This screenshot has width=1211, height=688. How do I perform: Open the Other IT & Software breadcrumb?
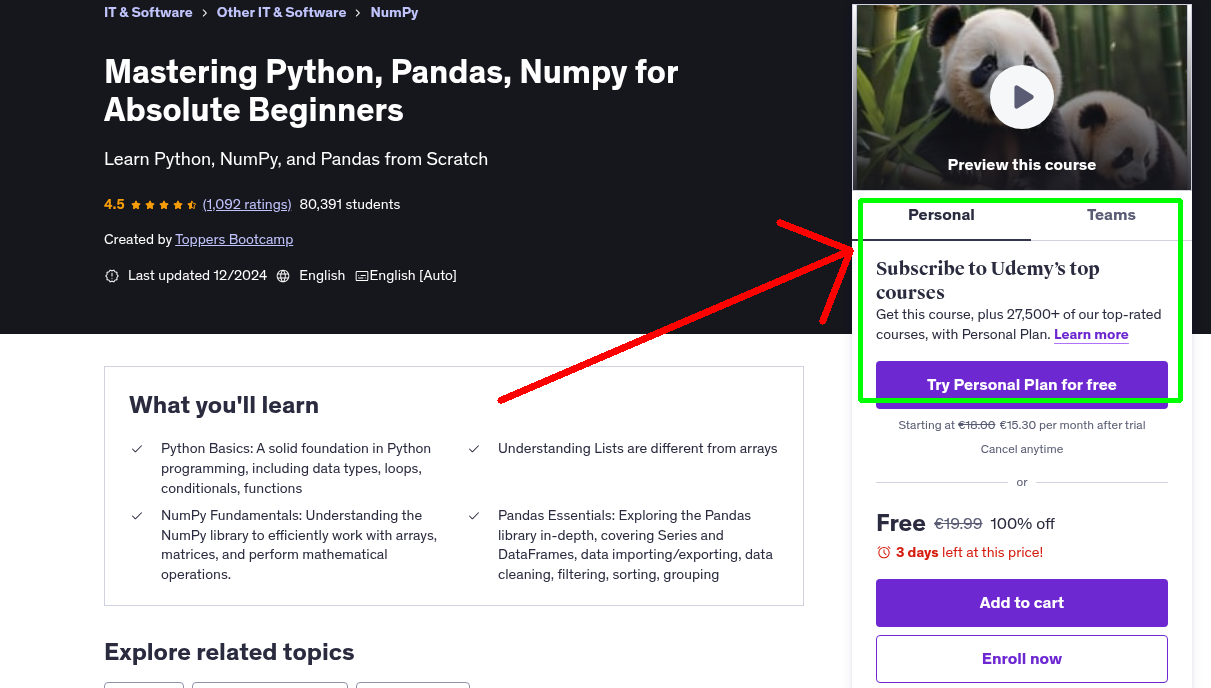pos(281,12)
